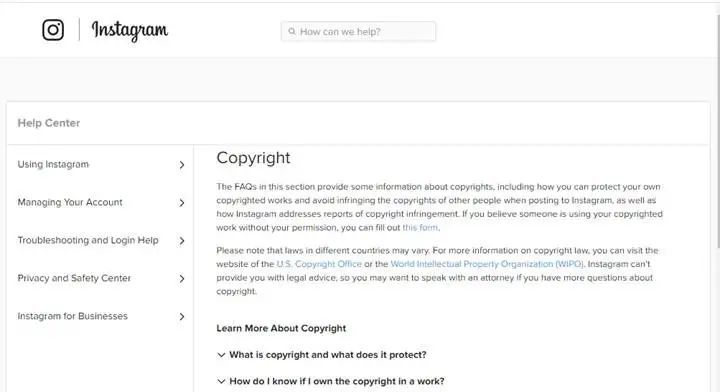Click the Instagram camera logo icon
Screen dimensions: 720x392
click(53, 30)
